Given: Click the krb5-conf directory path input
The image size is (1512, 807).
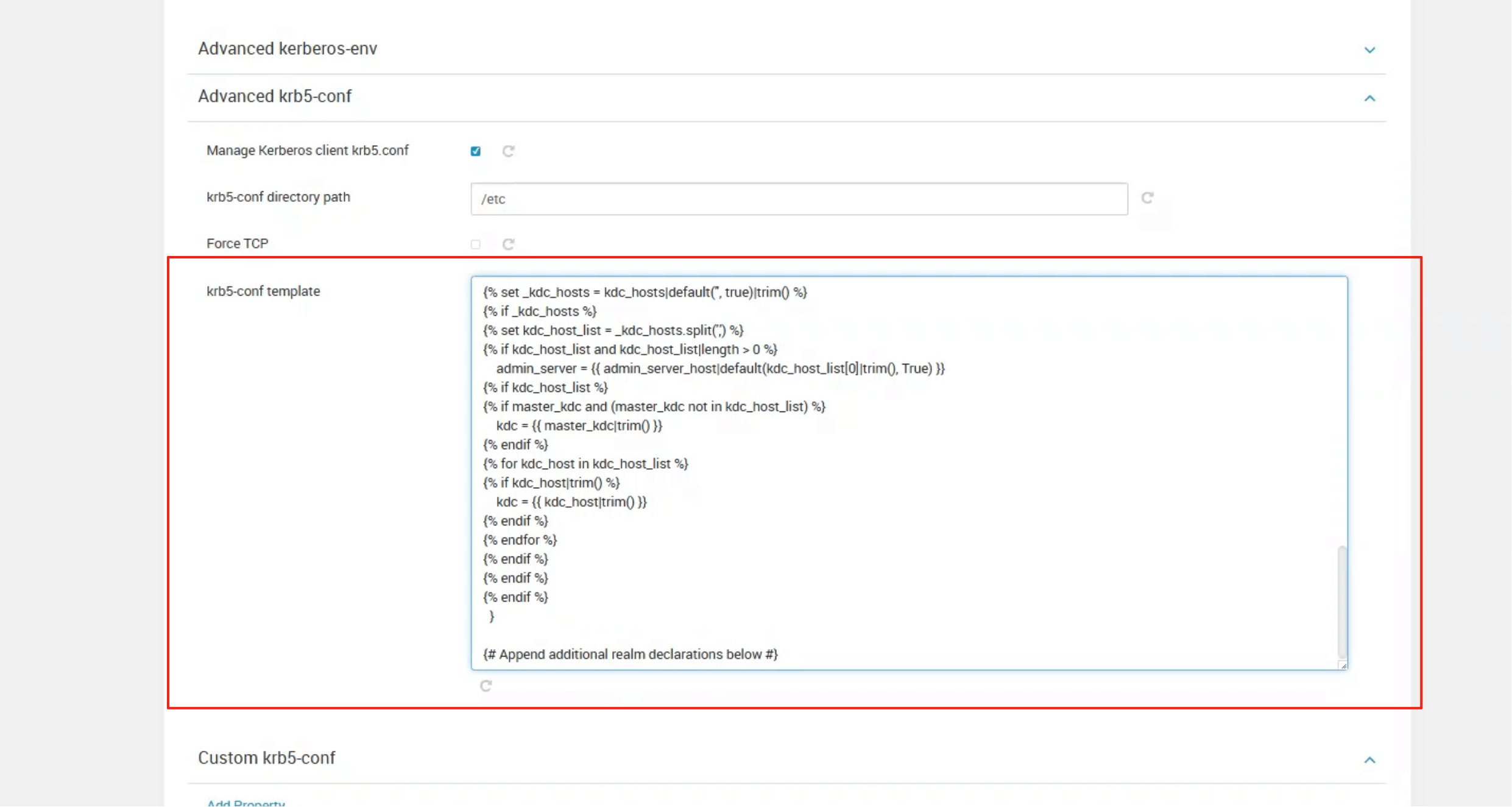Looking at the screenshot, I should [x=799, y=199].
